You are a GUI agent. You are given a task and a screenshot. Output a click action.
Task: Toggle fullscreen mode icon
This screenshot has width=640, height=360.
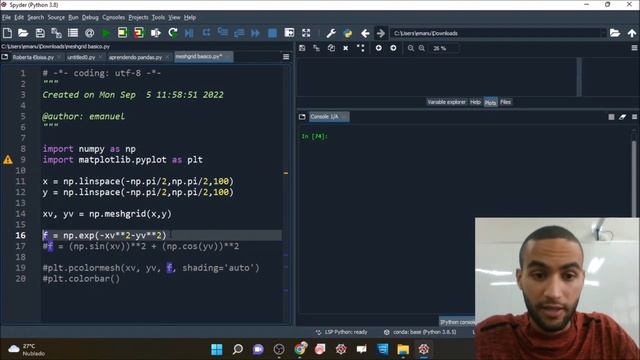point(306,33)
